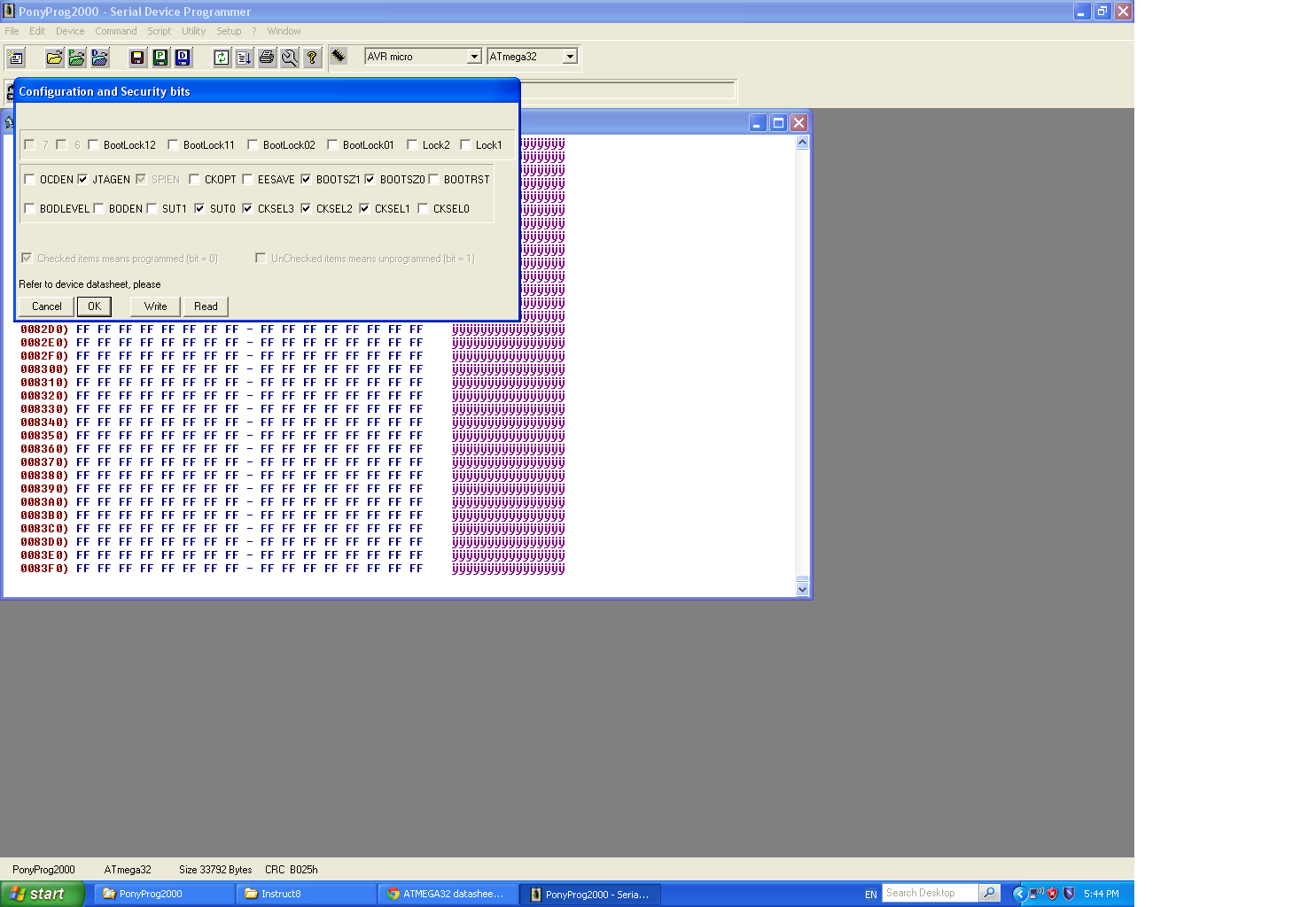
Task: Open the Device menu
Action: (x=70, y=31)
